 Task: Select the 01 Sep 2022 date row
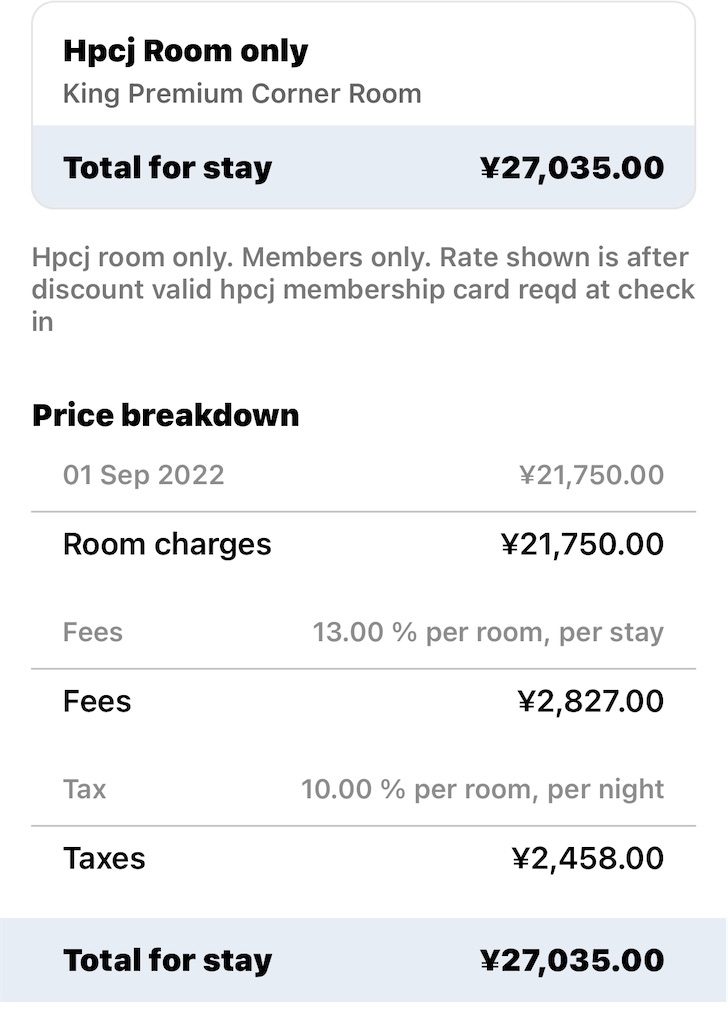coord(364,475)
